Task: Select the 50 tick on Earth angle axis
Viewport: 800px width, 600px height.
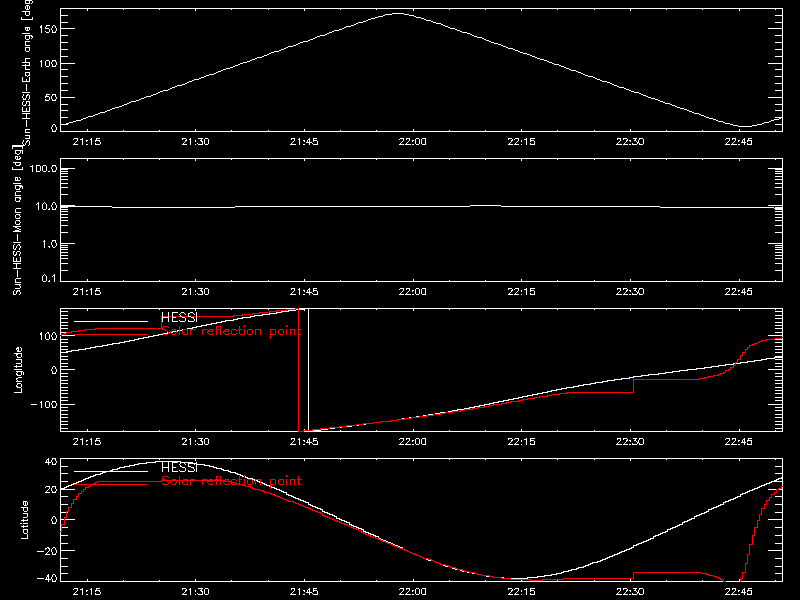Action: pos(51,97)
